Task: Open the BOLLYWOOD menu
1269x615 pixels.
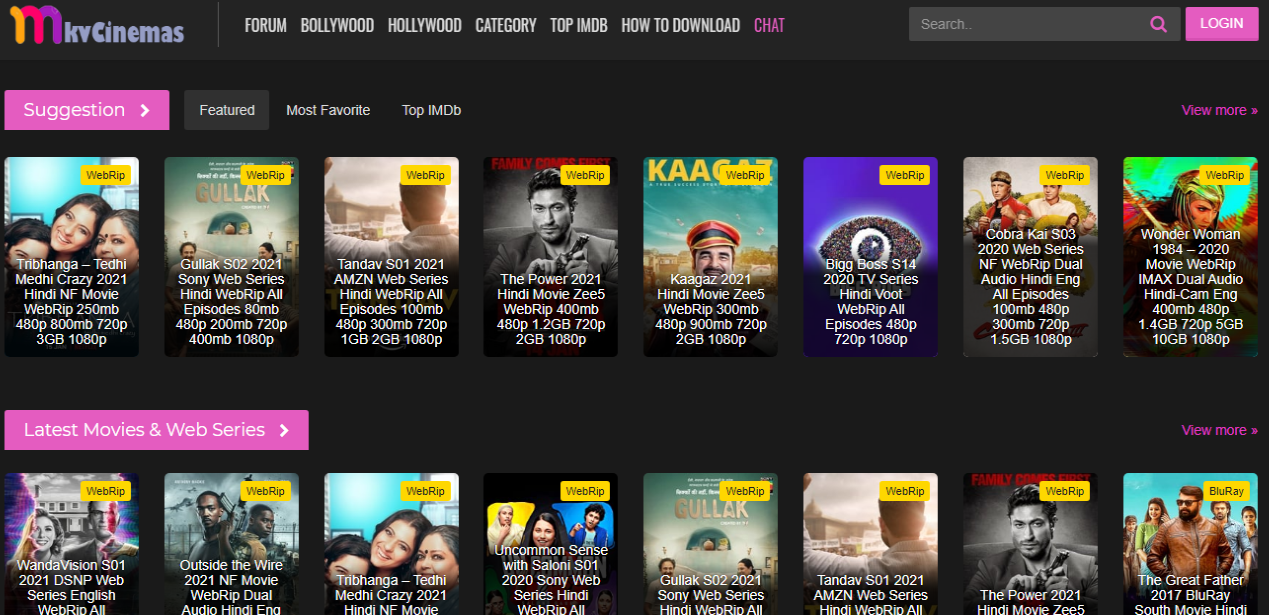Action: pyautogui.click(x=337, y=25)
